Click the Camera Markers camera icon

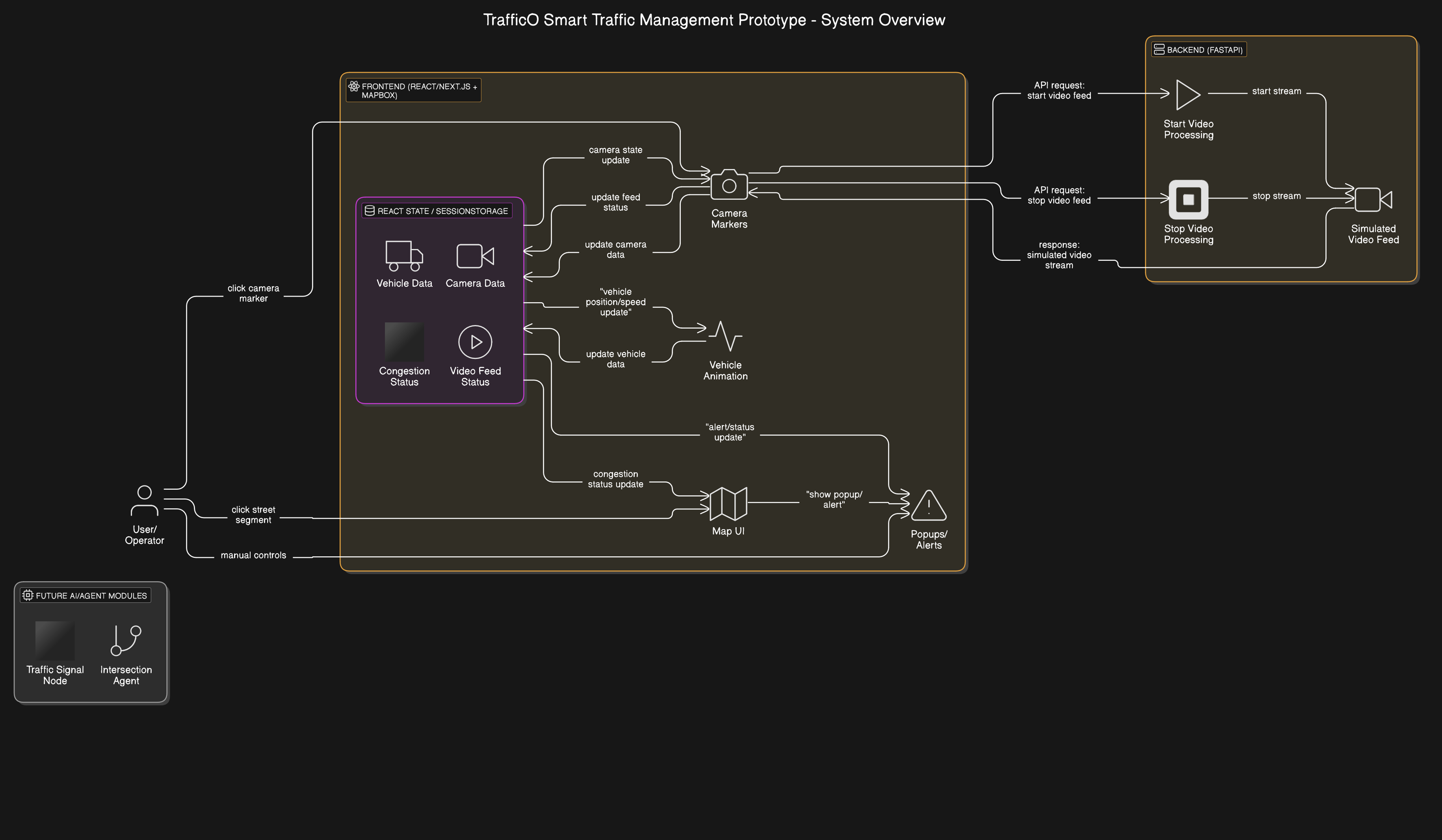pyautogui.click(x=728, y=185)
